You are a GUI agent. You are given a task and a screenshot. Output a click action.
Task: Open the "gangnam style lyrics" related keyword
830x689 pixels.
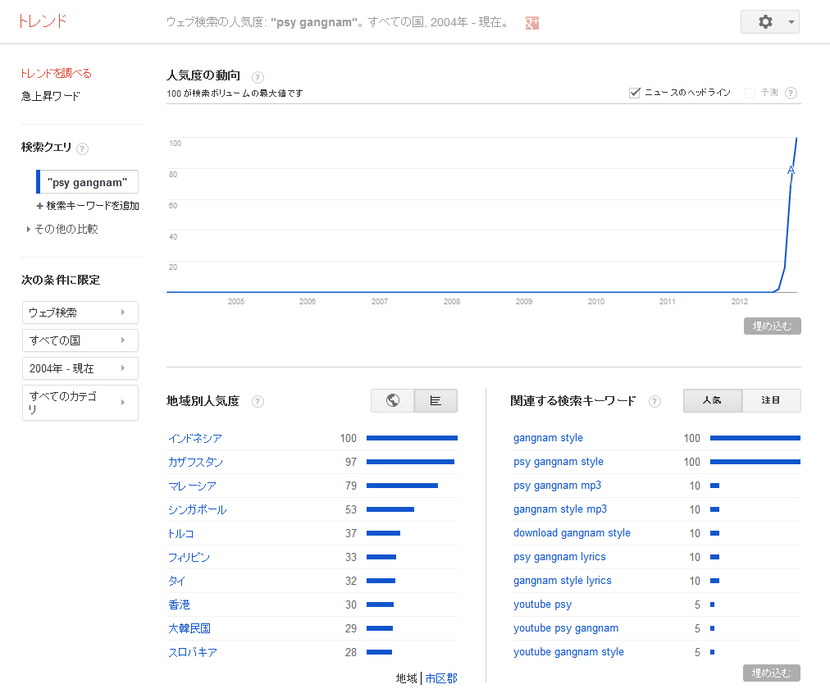point(562,581)
